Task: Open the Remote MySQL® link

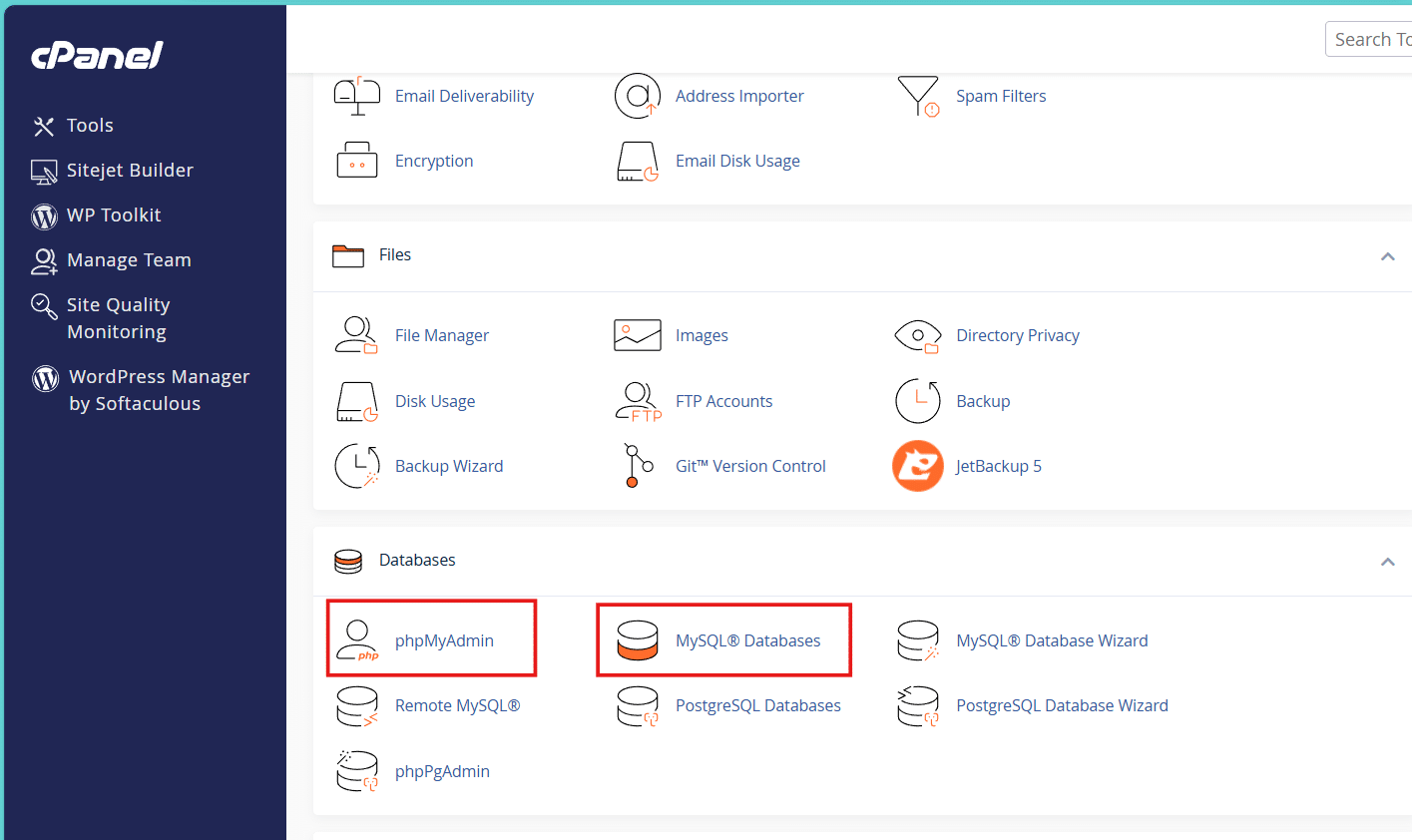Action: [457, 705]
